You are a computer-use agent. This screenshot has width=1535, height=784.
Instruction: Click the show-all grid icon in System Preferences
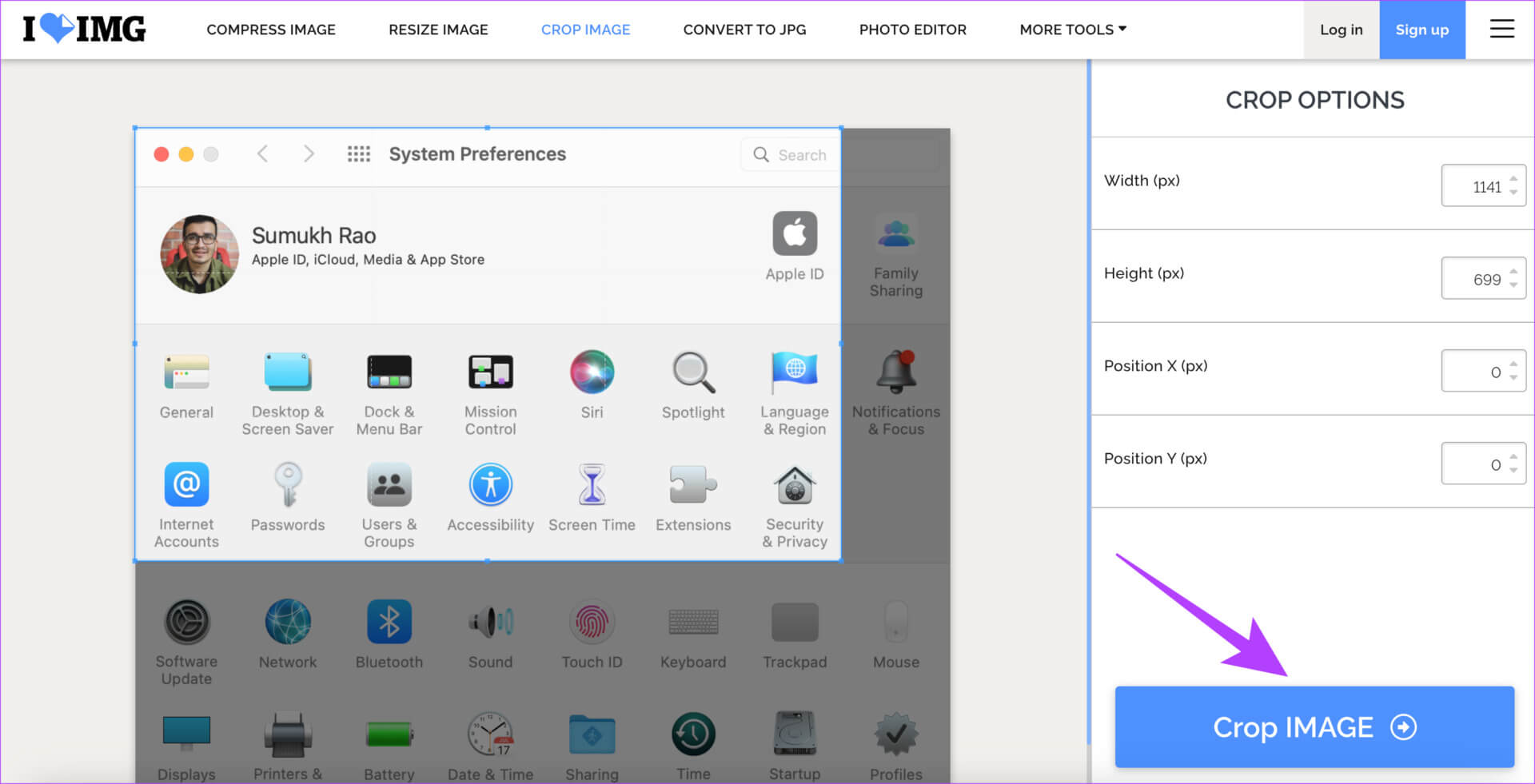click(x=358, y=154)
